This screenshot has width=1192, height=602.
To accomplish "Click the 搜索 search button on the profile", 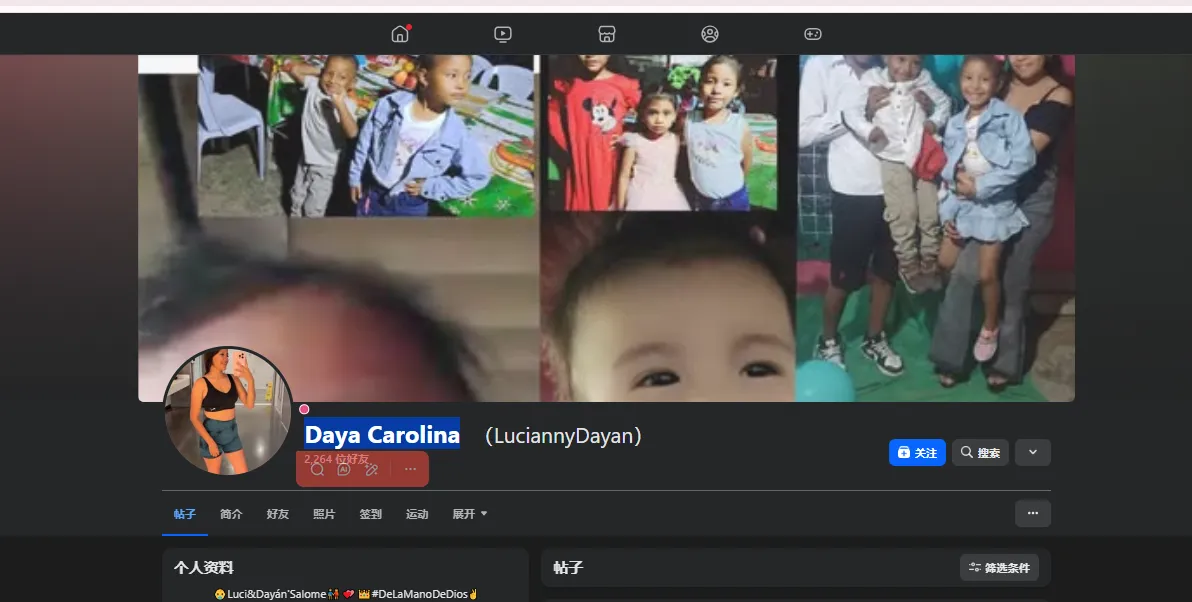I will click(981, 452).
